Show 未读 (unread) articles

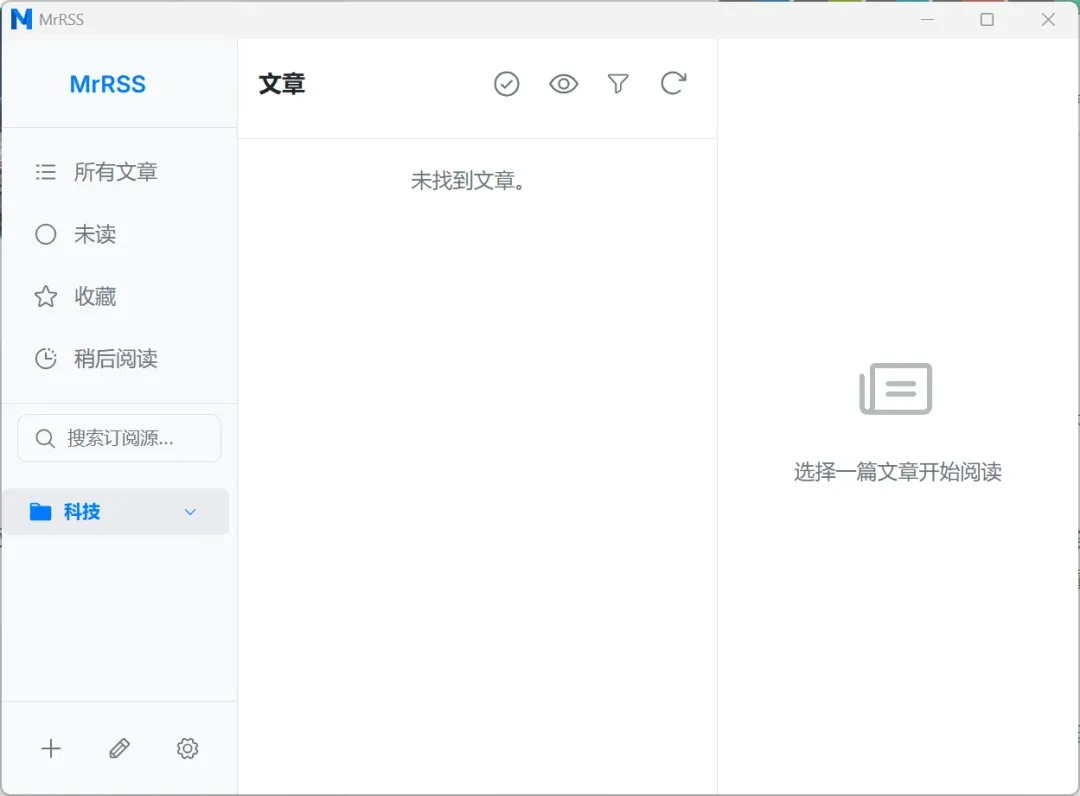tap(118, 234)
